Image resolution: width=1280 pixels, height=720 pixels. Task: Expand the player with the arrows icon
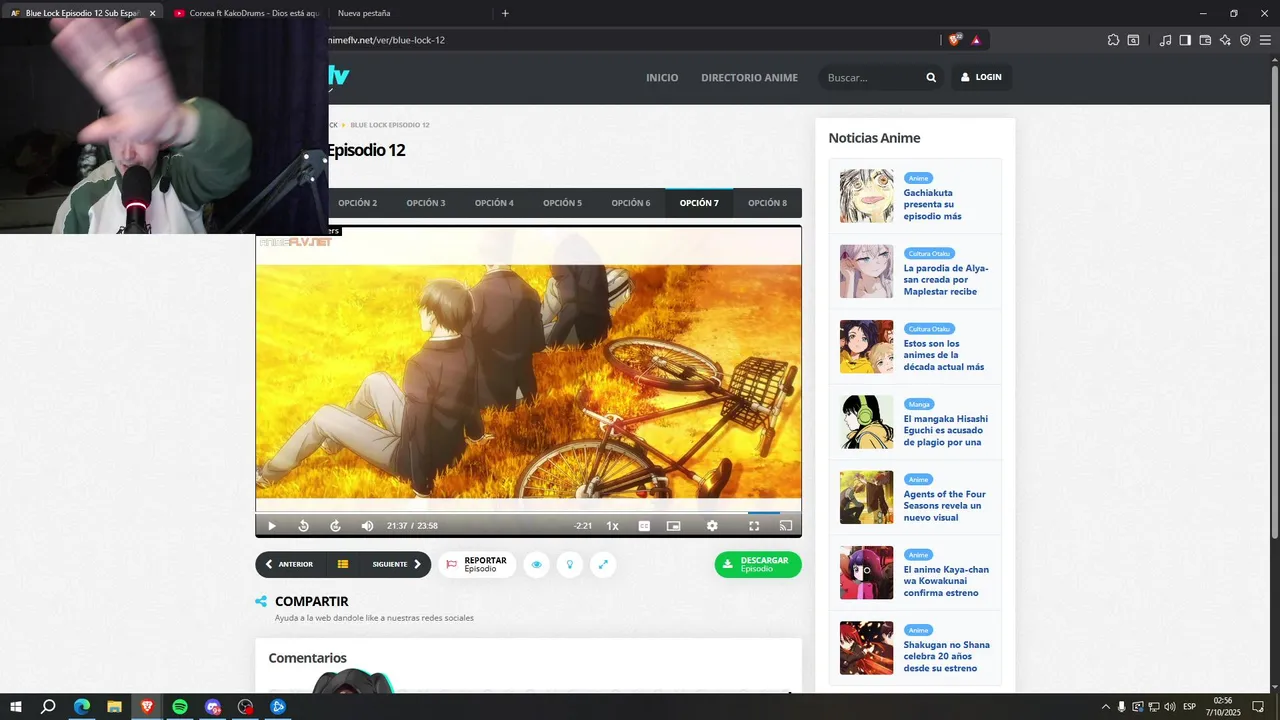point(603,565)
